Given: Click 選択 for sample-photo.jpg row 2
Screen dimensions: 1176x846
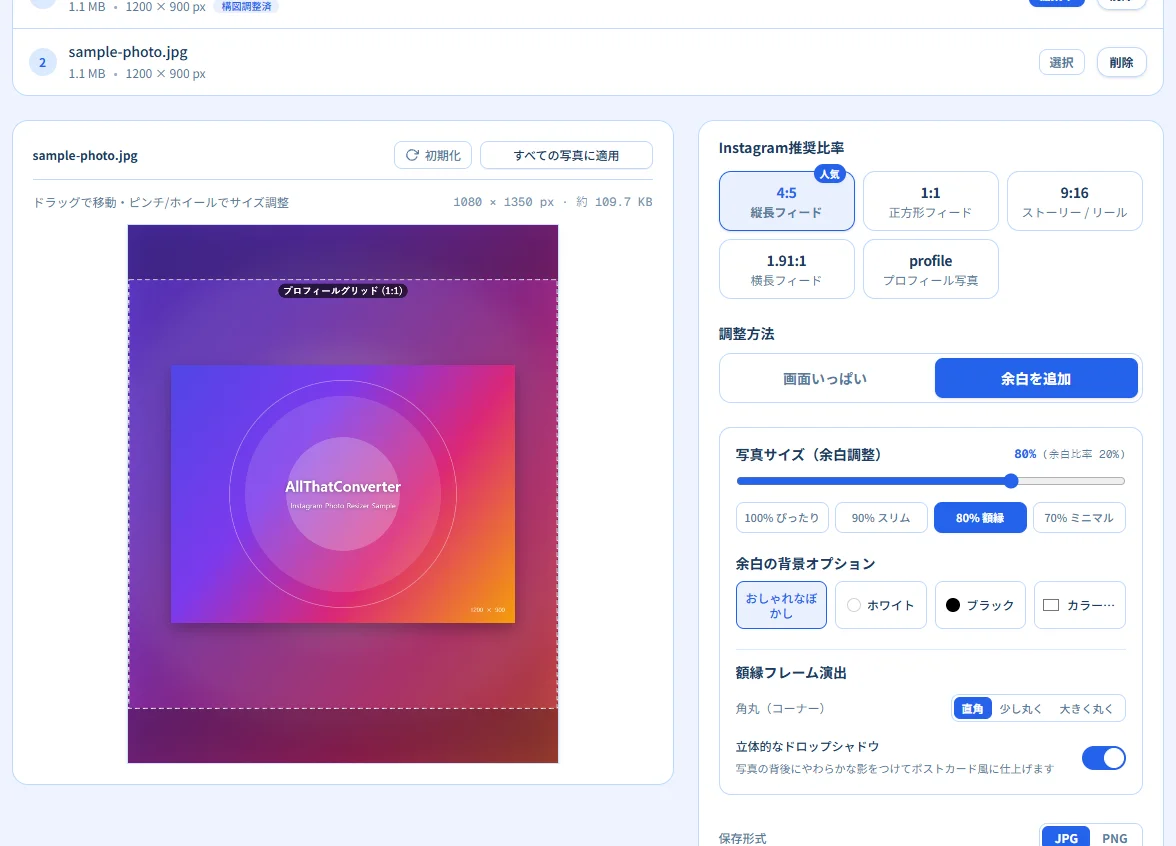Looking at the screenshot, I should tap(1061, 62).
